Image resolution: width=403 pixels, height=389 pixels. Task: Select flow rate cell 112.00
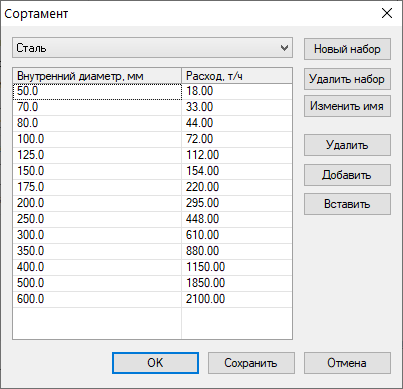coord(237,155)
